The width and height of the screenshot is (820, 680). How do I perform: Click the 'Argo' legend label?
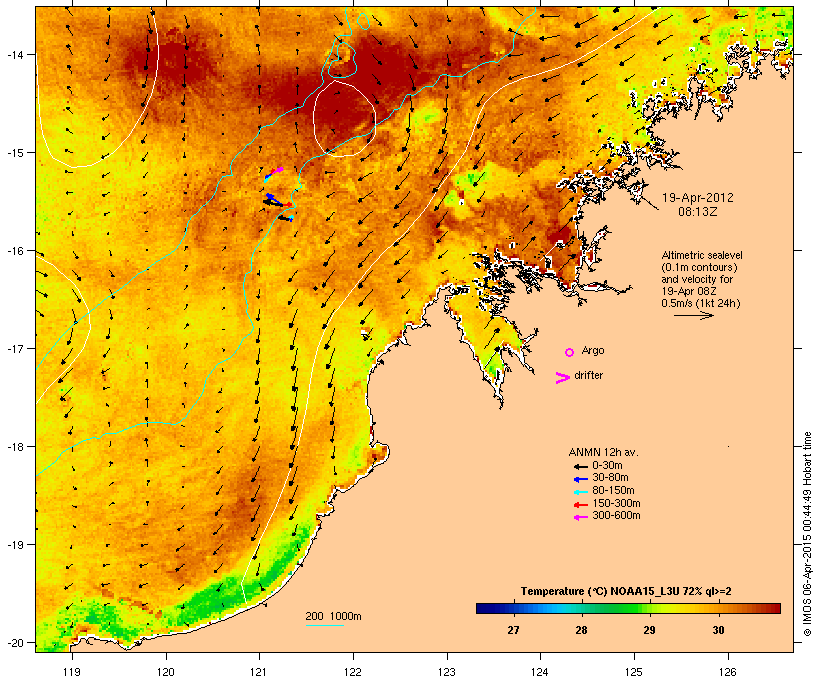click(x=593, y=350)
